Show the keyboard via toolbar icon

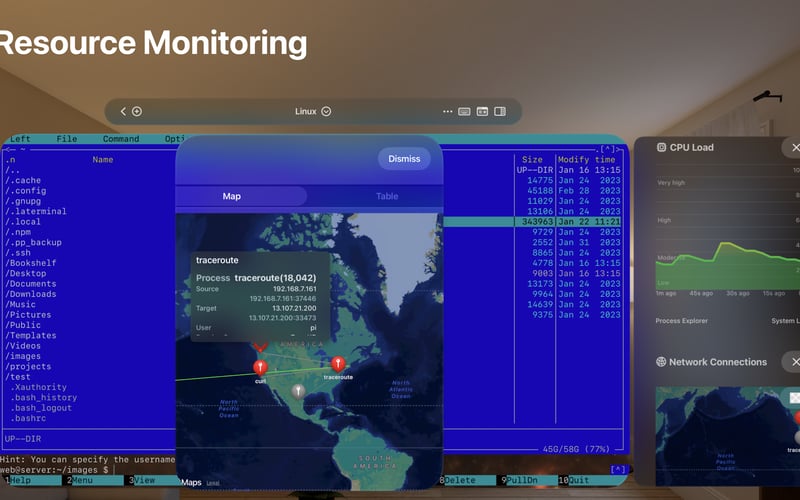(464, 111)
